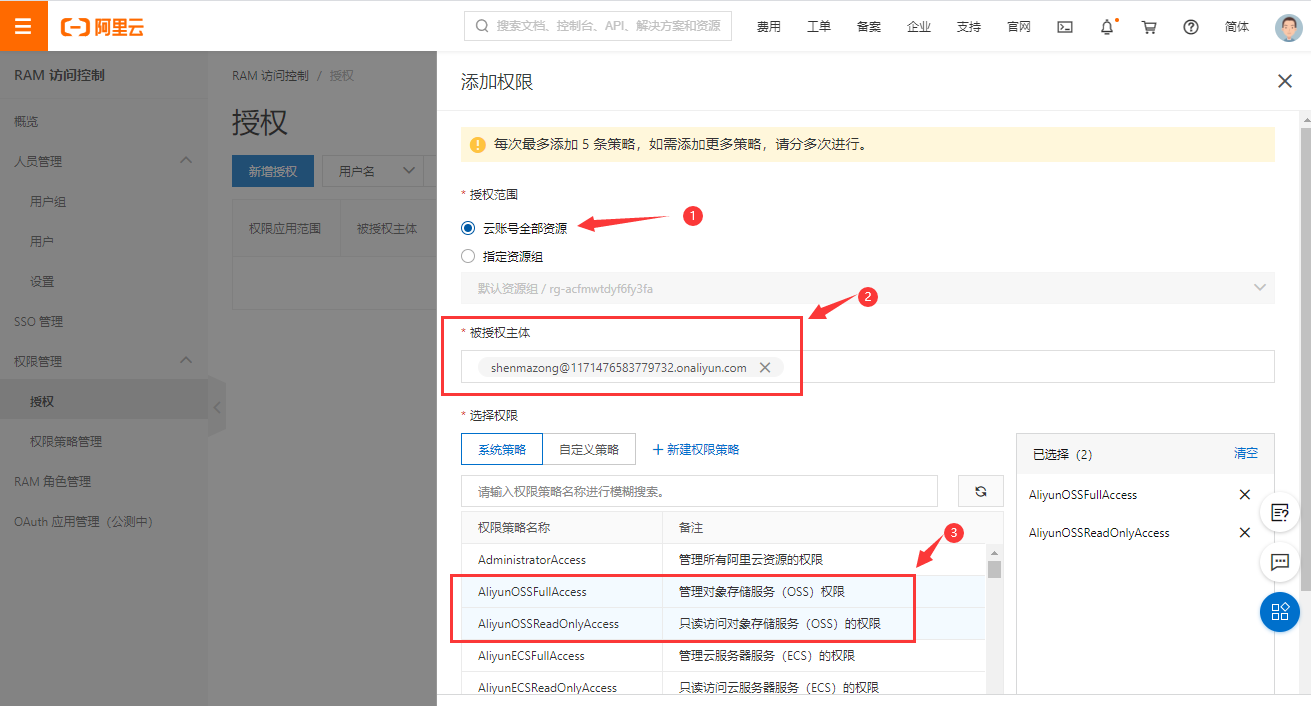The height and width of the screenshot is (706, 1311).
Task: Open the orange hamburger menu
Action: pyautogui.click(x=24, y=26)
